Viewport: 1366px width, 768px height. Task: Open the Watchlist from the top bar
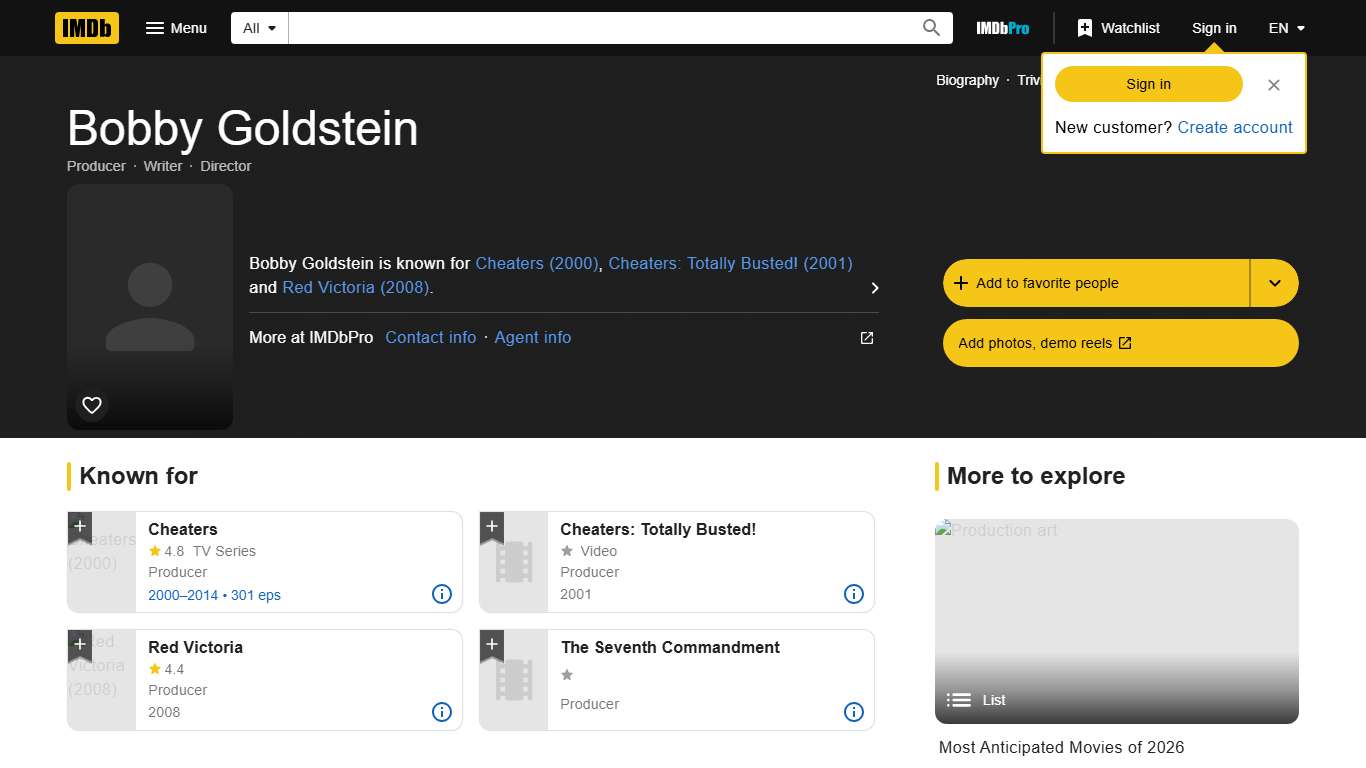point(1117,28)
